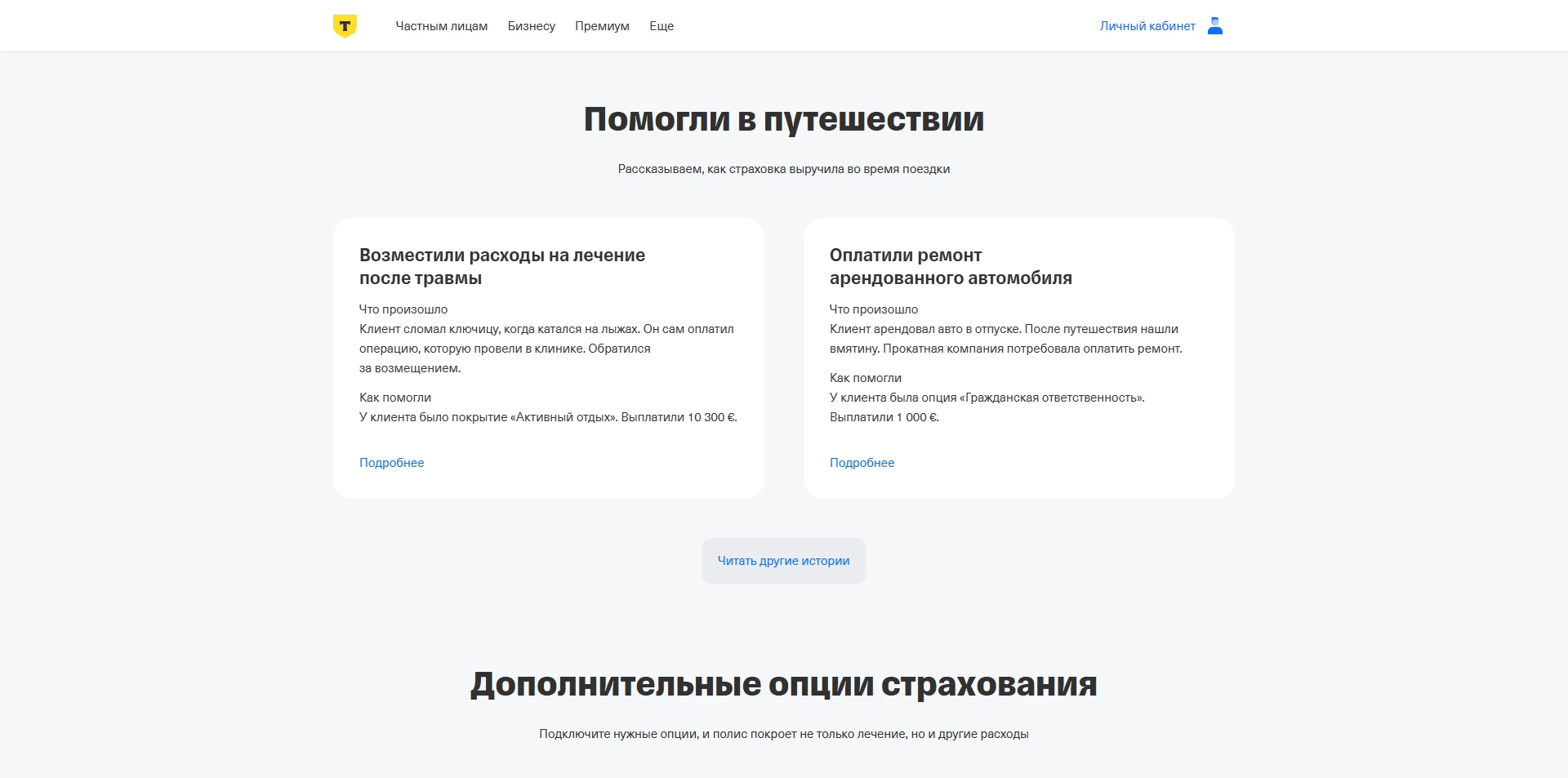The image size is (1568, 778).
Task: Click the text about connecting extra policy options
Action: pos(782,733)
